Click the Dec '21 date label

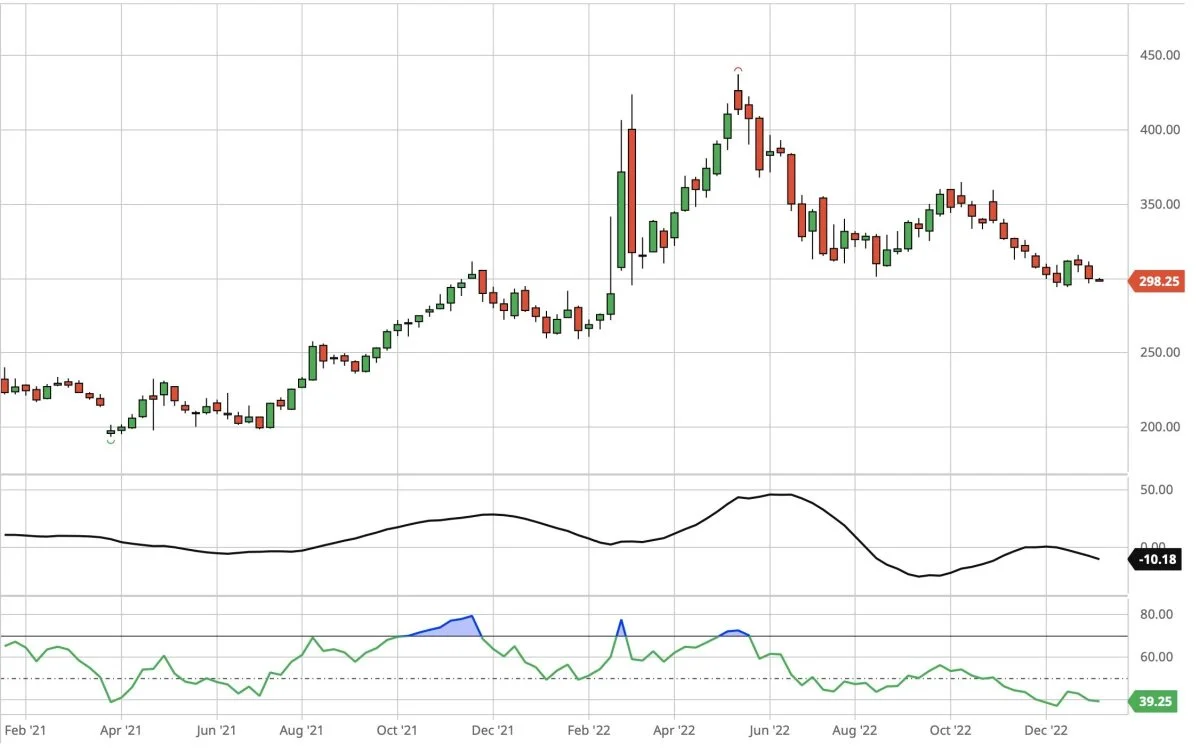point(491,732)
